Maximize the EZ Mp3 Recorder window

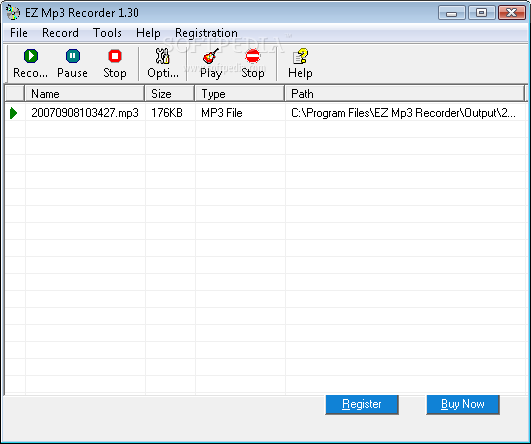481,13
